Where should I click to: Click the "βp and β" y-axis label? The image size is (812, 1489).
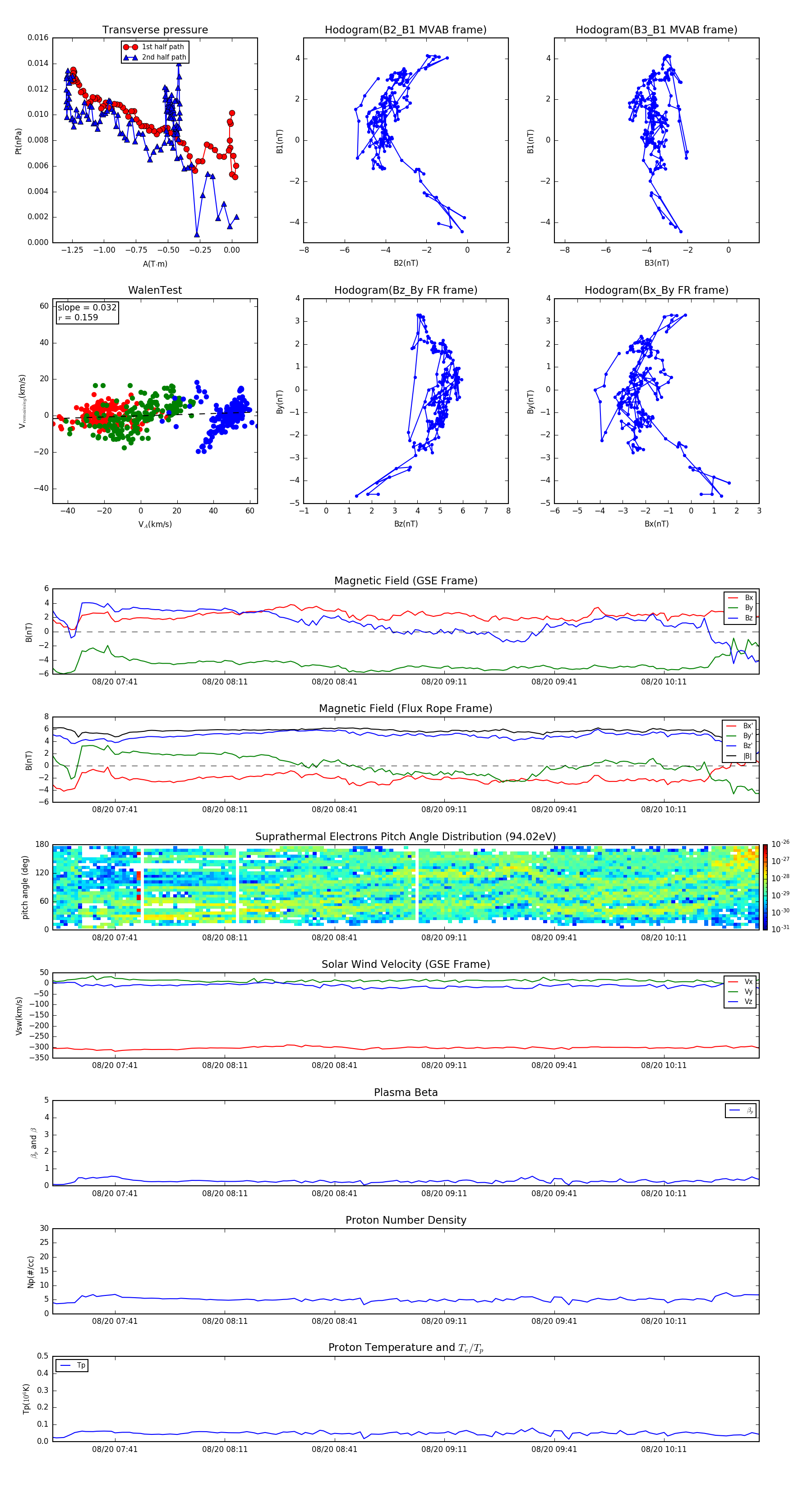(x=33, y=1143)
